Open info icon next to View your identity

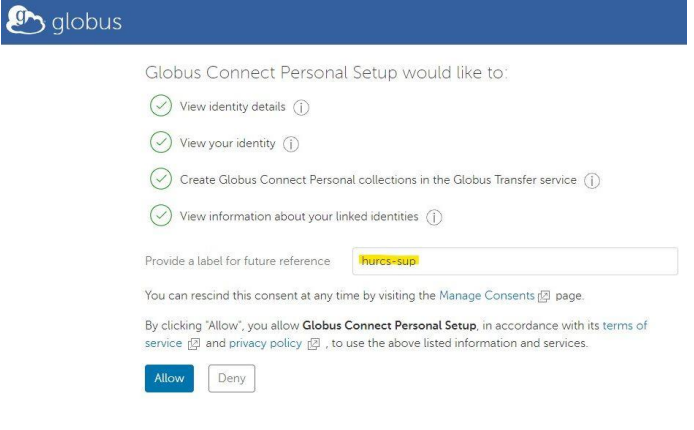pyautogui.click(x=291, y=144)
